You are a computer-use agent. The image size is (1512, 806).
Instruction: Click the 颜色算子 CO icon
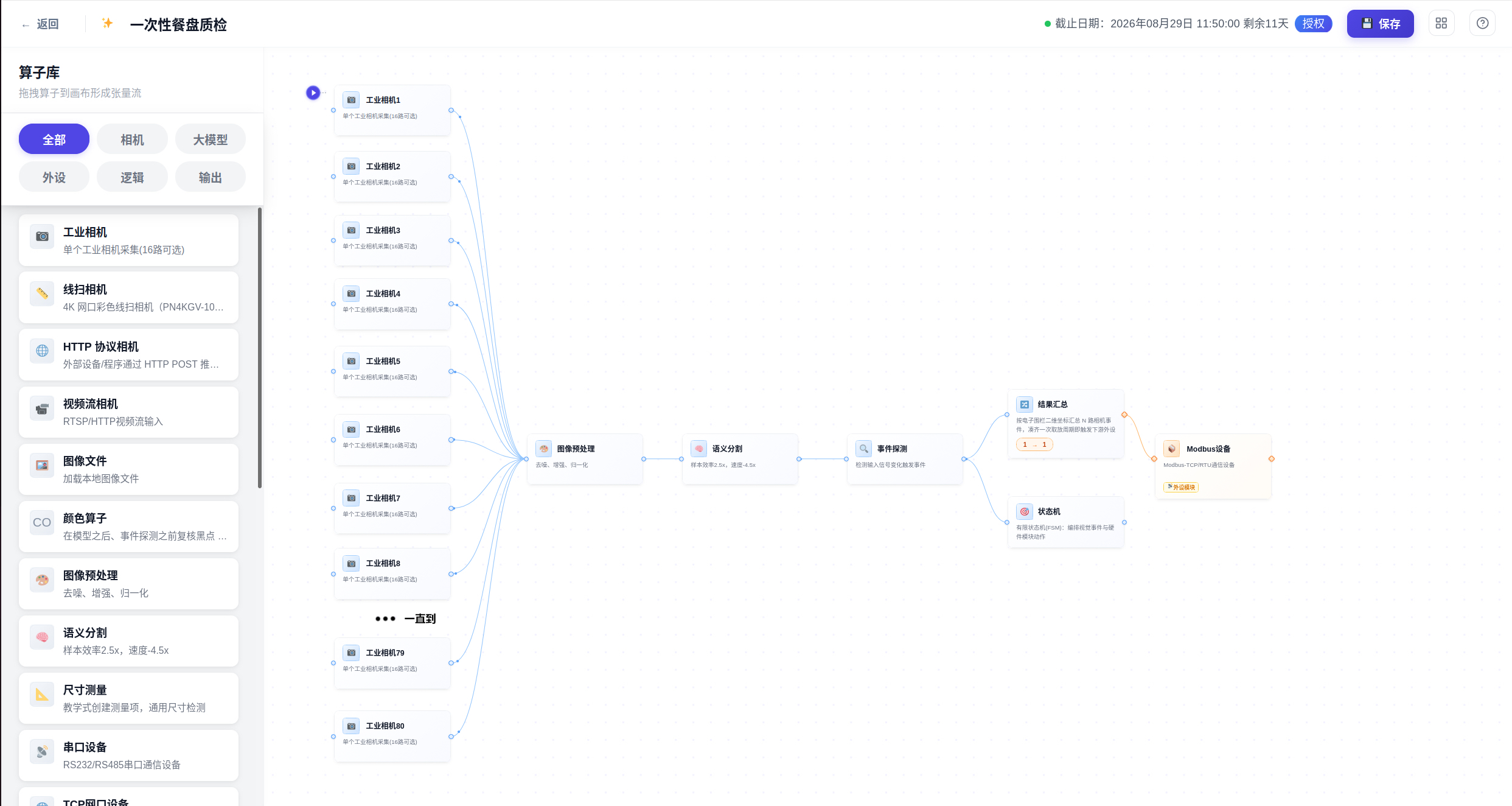[42, 523]
